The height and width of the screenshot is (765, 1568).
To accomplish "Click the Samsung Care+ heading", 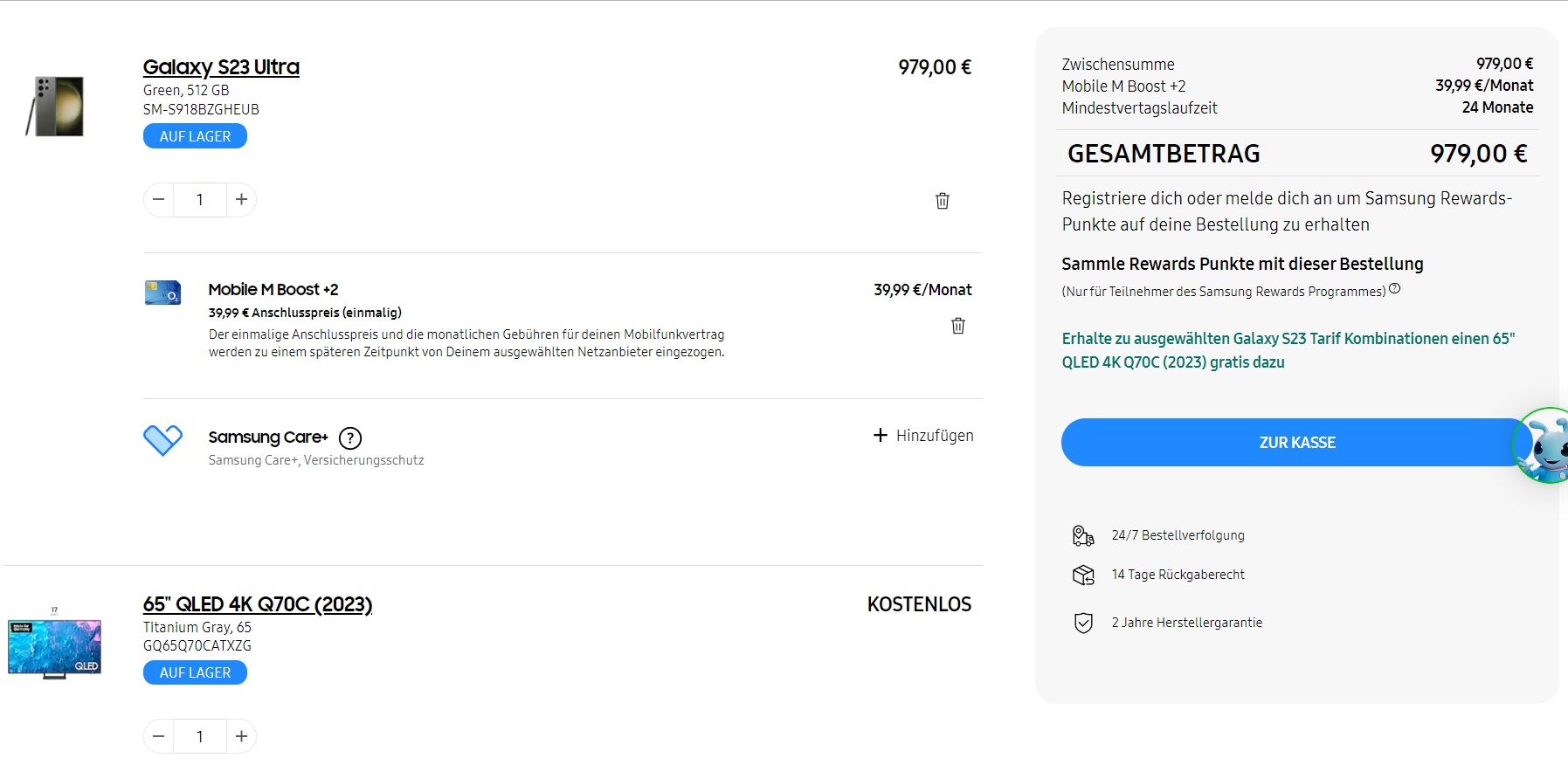I will tap(268, 438).
